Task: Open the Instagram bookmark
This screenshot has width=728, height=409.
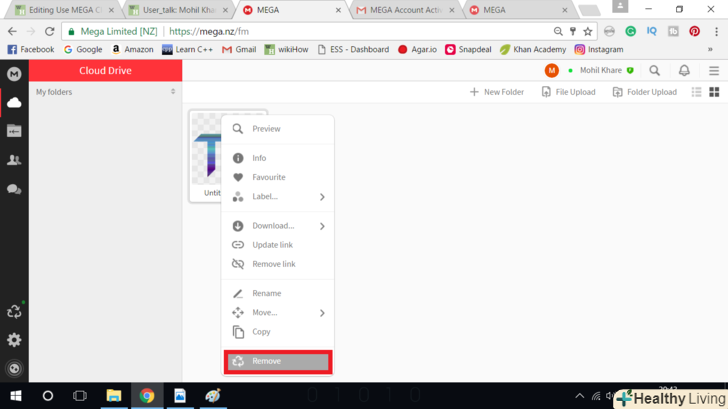Action: pos(599,50)
